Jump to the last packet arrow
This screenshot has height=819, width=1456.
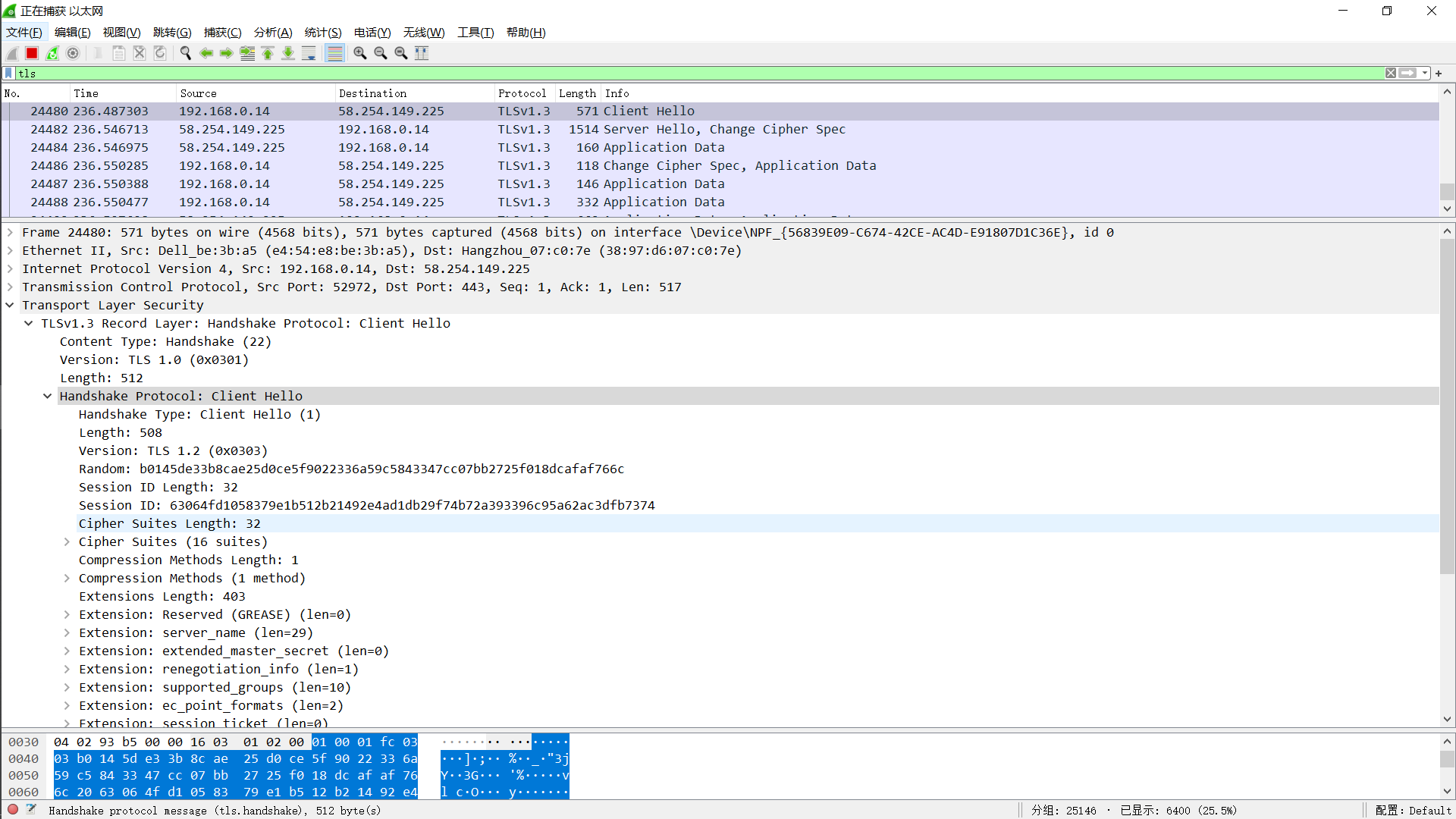click(288, 53)
